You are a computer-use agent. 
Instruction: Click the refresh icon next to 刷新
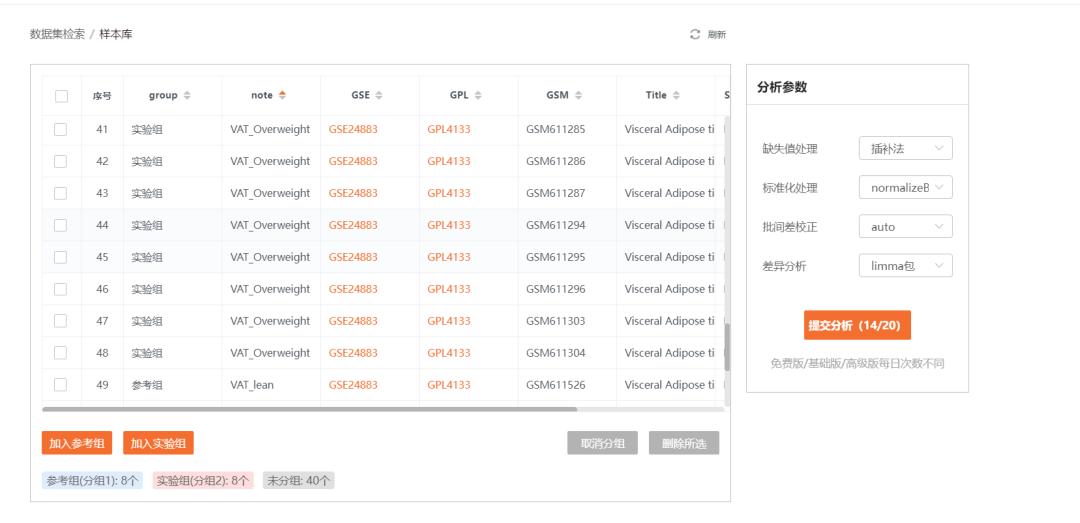[695, 34]
